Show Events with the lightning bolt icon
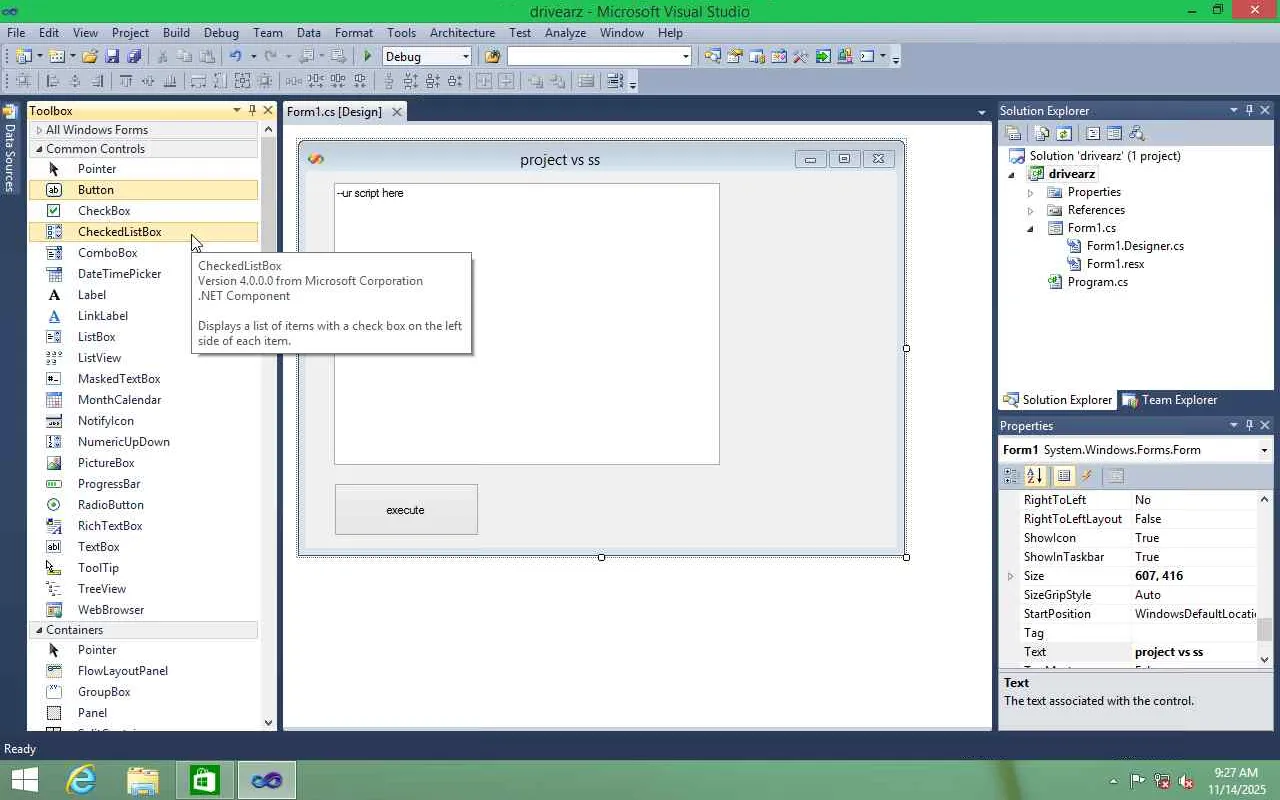This screenshot has height=800, width=1280. [x=1087, y=476]
